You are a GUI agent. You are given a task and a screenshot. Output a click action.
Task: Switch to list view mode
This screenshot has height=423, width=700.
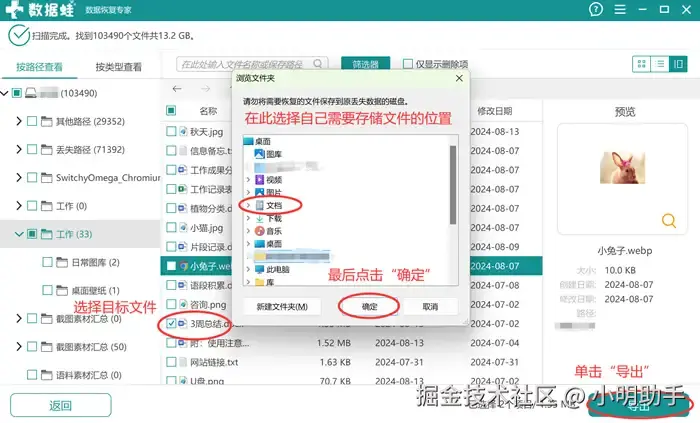click(x=660, y=64)
